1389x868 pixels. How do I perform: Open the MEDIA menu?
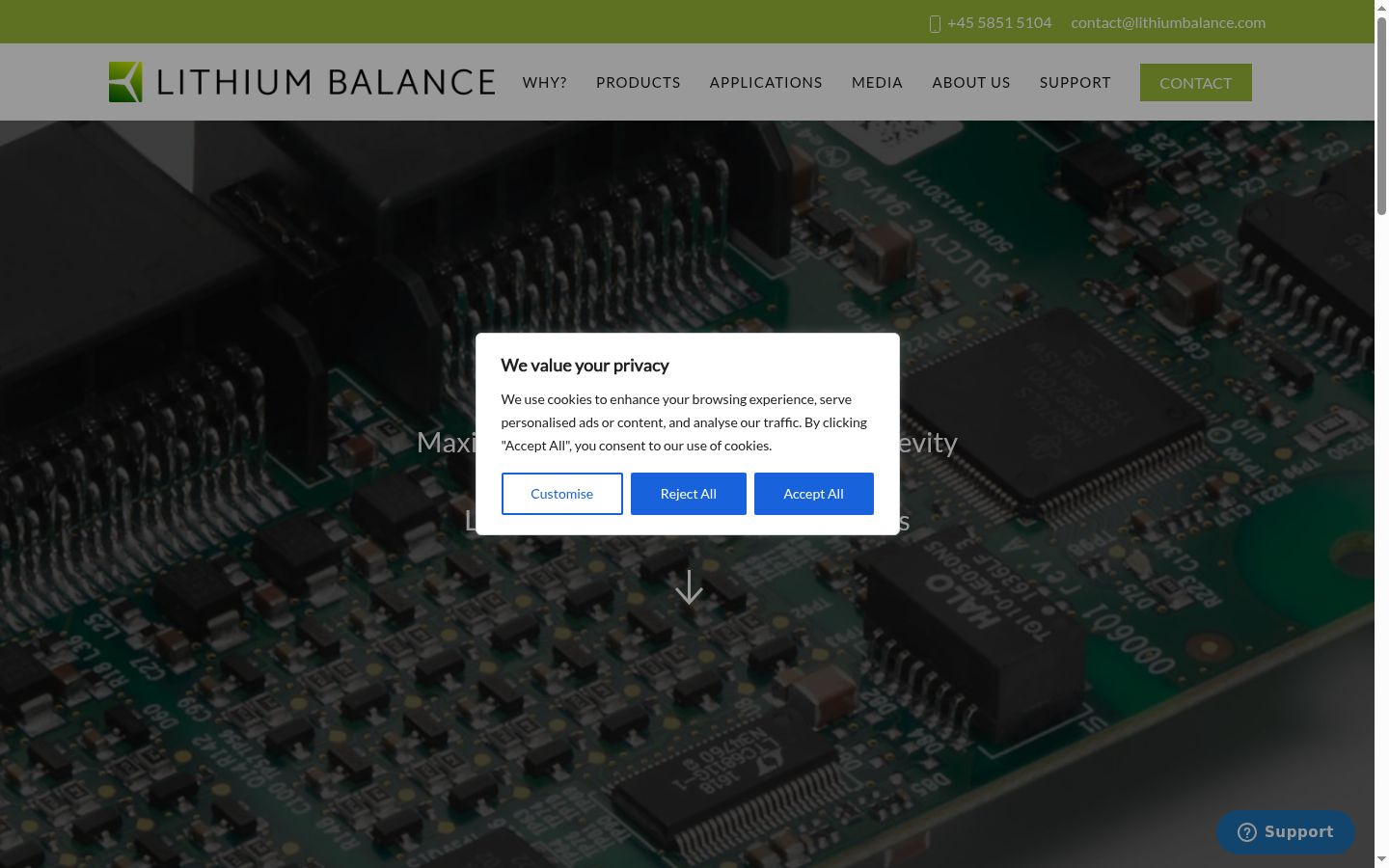click(x=877, y=82)
